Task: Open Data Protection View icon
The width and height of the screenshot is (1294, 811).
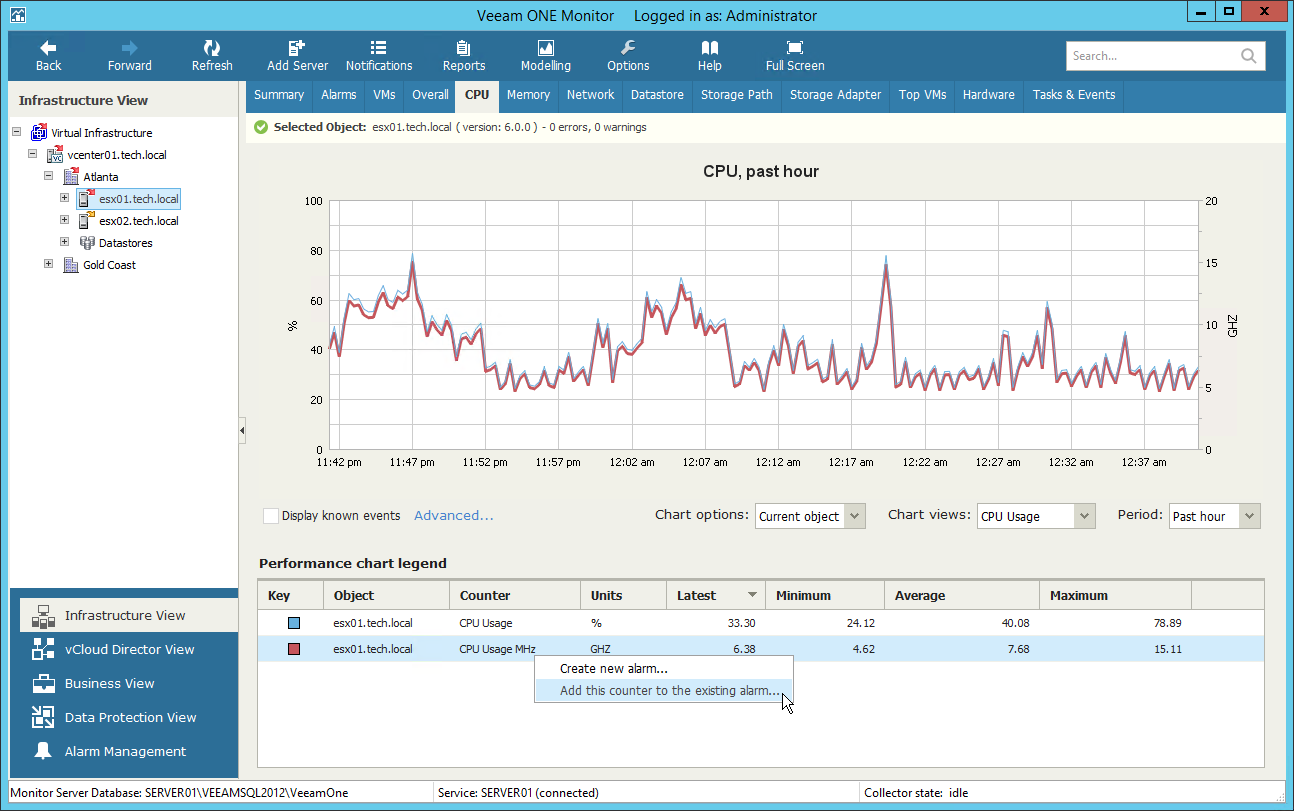Action: (x=43, y=717)
